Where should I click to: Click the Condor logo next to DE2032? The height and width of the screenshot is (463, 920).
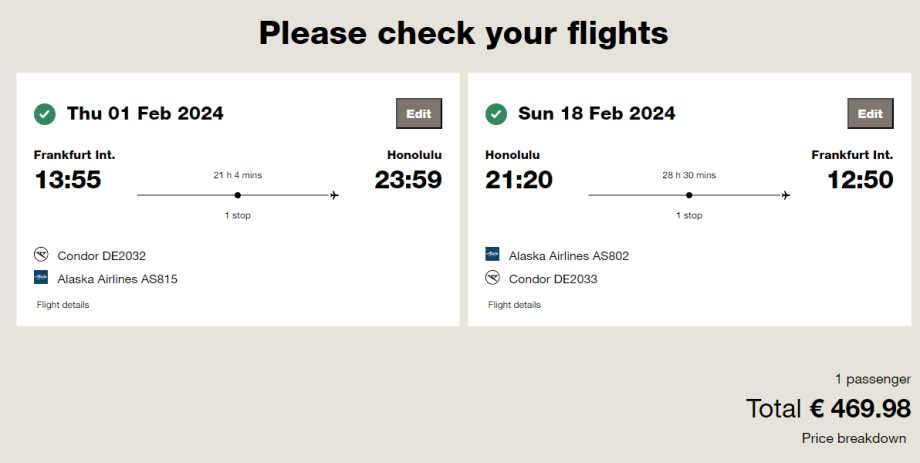(x=41, y=255)
